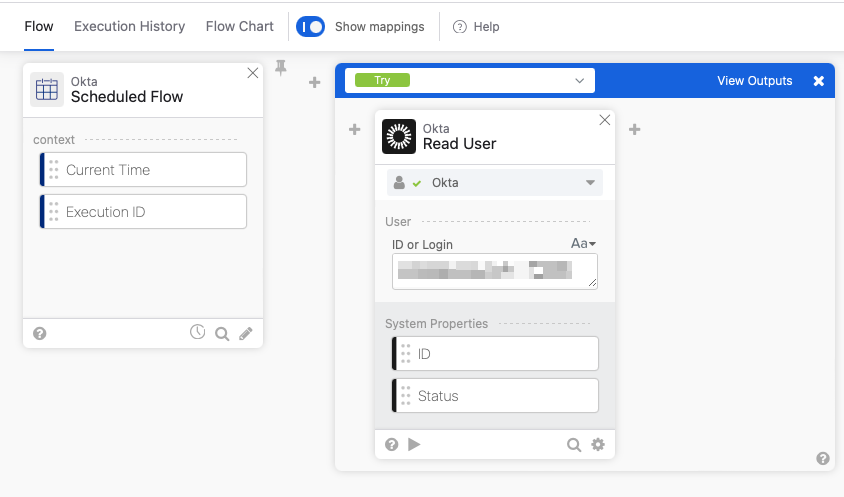844x497 pixels.
Task: Click plus icon right of Read User card
Action: click(635, 129)
